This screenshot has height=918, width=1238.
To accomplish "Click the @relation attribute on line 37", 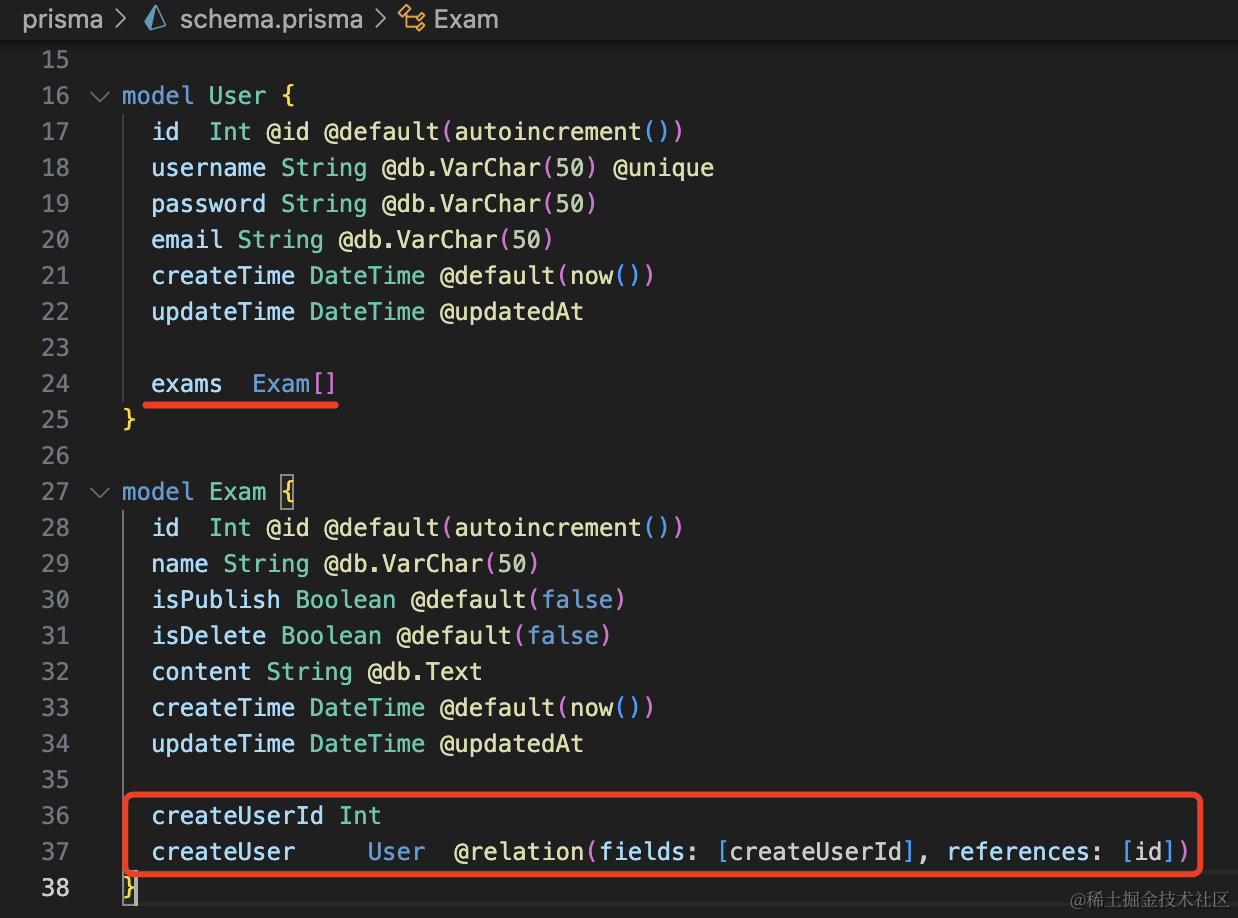I will [518, 852].
